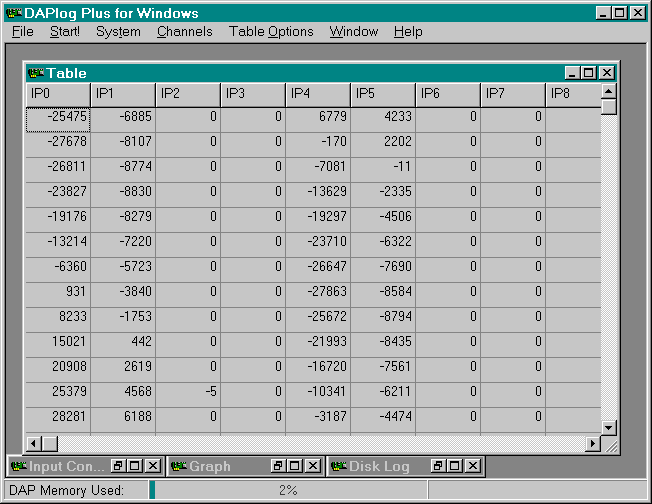Select the IP4 column header
The height and width of the screenshot is (504, 652).
point(318,94)
